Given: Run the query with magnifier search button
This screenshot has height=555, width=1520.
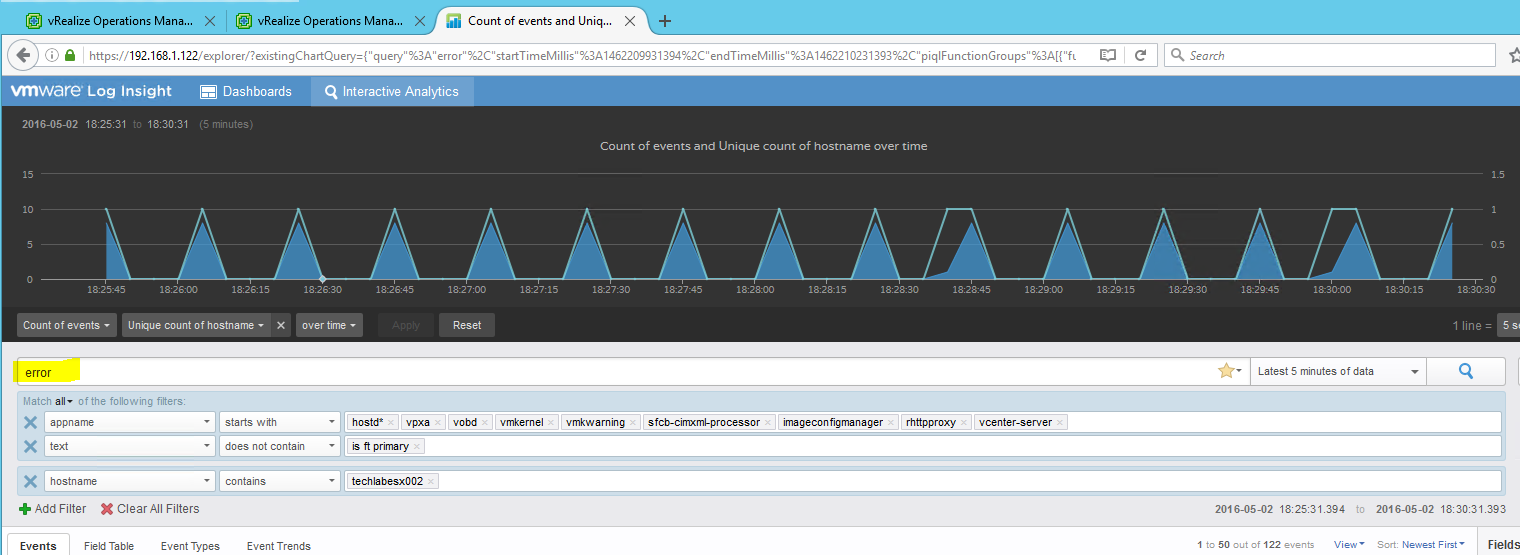Looking at the screenshot, I should (x=1466, y=371).
